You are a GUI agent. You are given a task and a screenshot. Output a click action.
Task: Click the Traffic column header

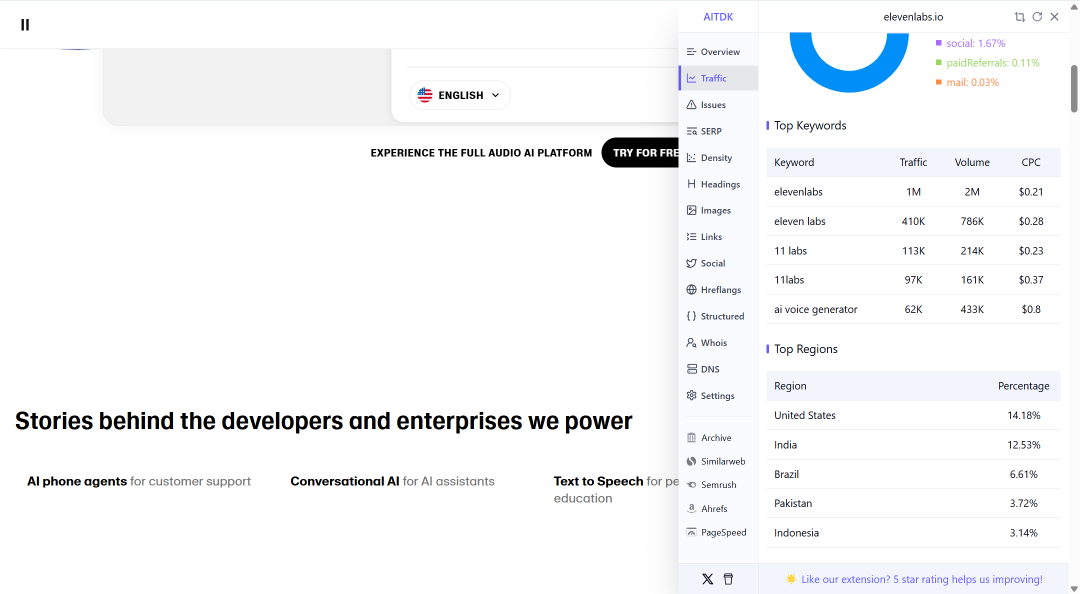point(913,162)
